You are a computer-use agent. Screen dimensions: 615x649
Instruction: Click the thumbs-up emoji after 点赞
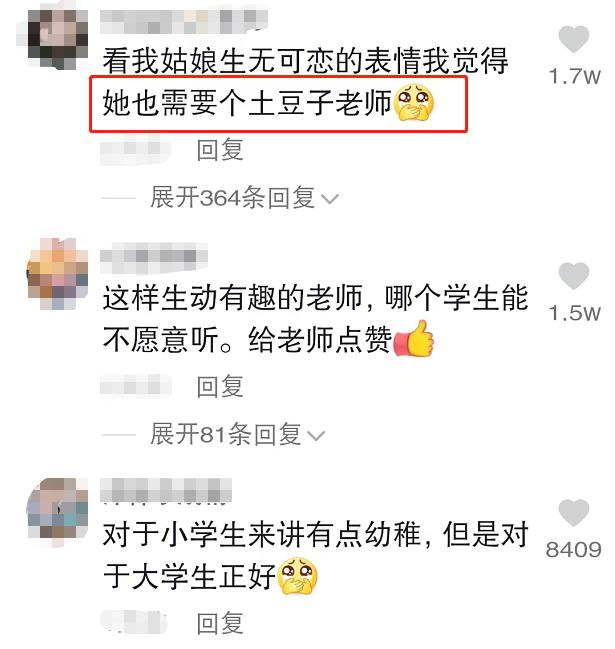pos(413,339)
